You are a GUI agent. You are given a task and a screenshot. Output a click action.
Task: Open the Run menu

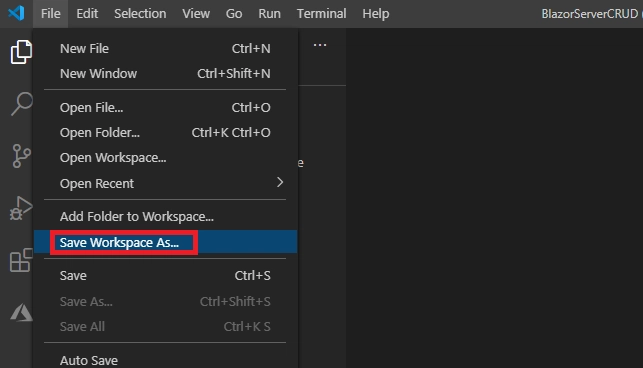pyautogui.click(x=269, y=14)
